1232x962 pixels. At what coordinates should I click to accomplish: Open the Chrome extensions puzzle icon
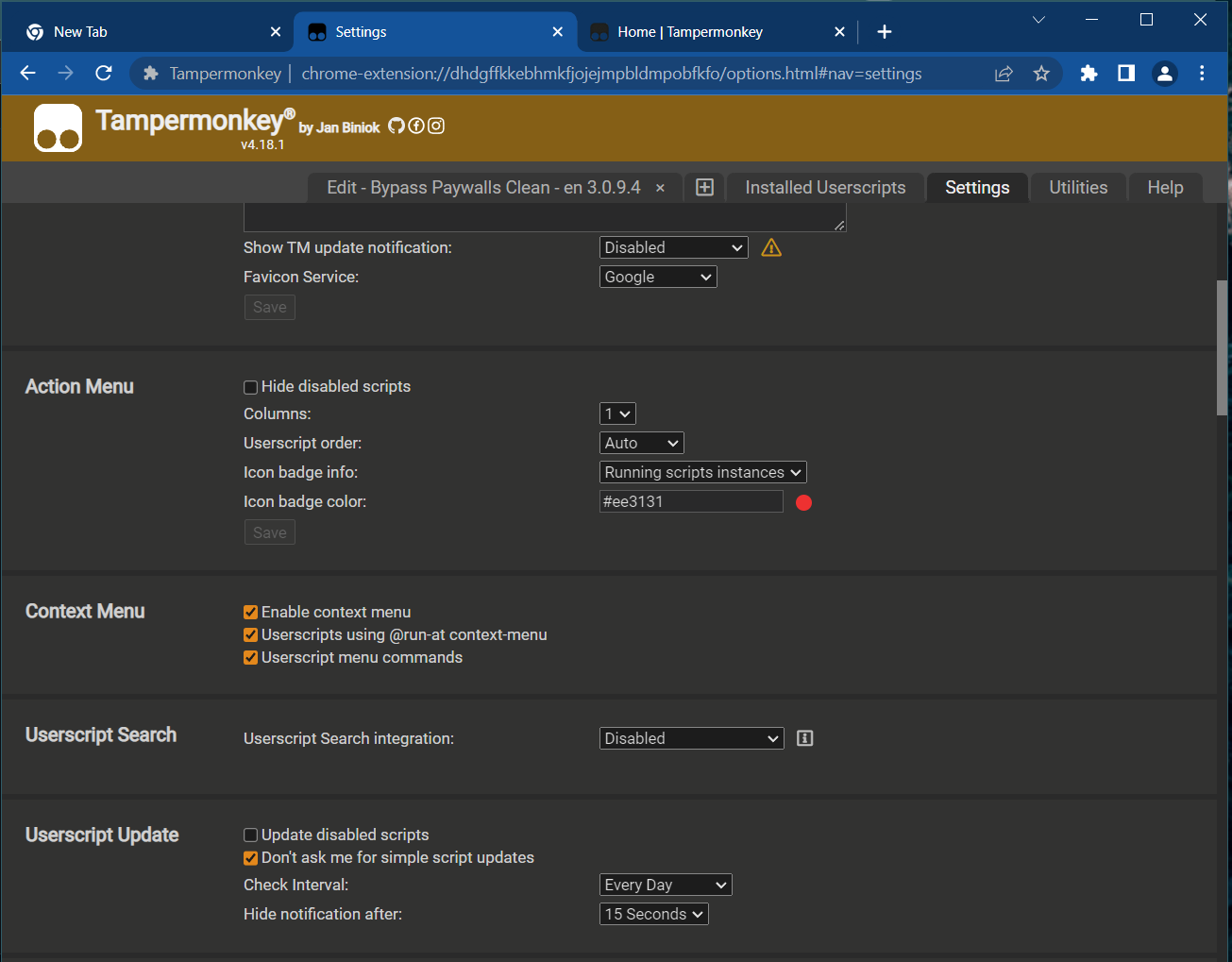1089,73
